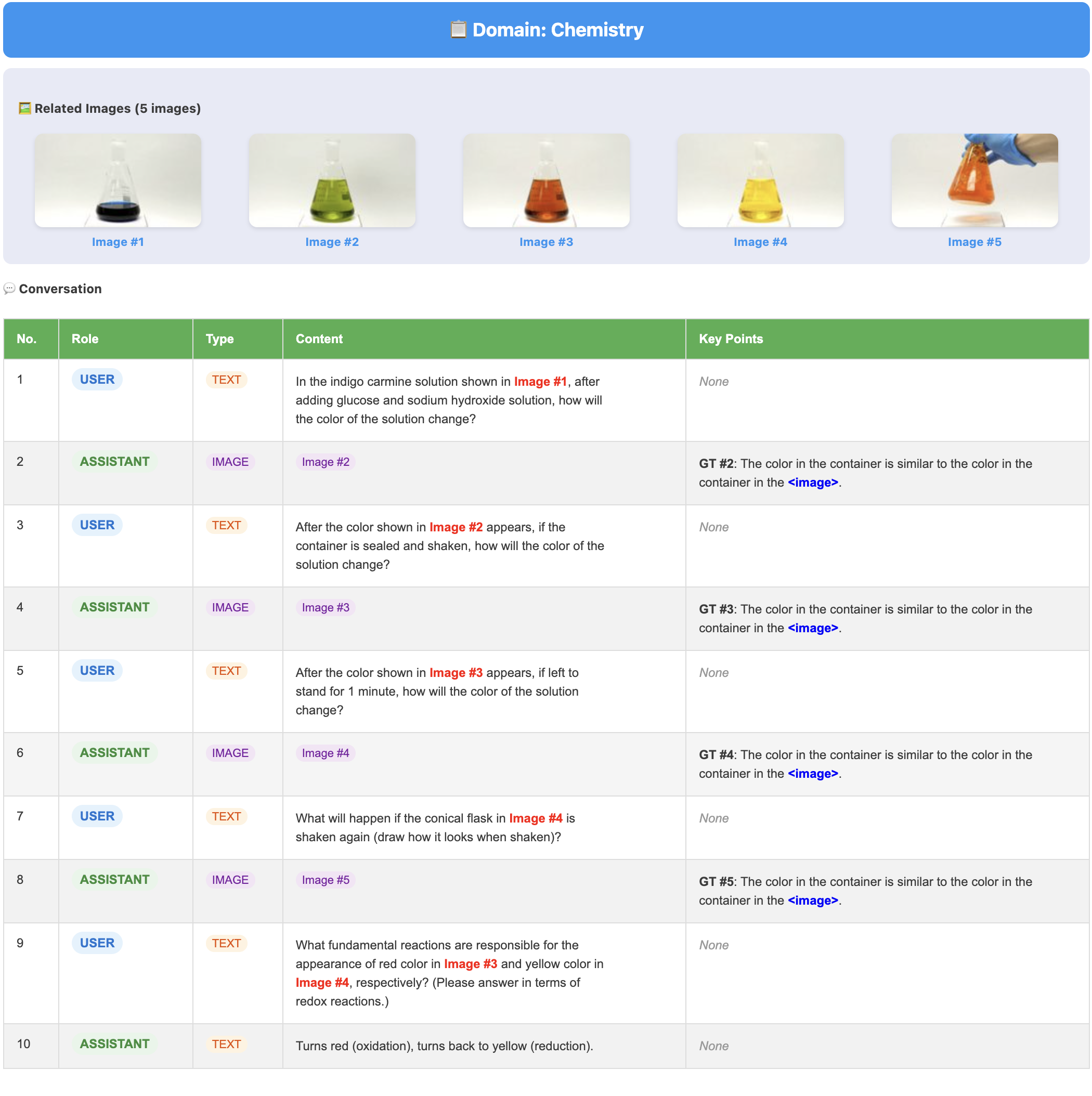Open the yellow flask thumbnail
This screenshot has width=1092, height=1096.
(760, 180)
